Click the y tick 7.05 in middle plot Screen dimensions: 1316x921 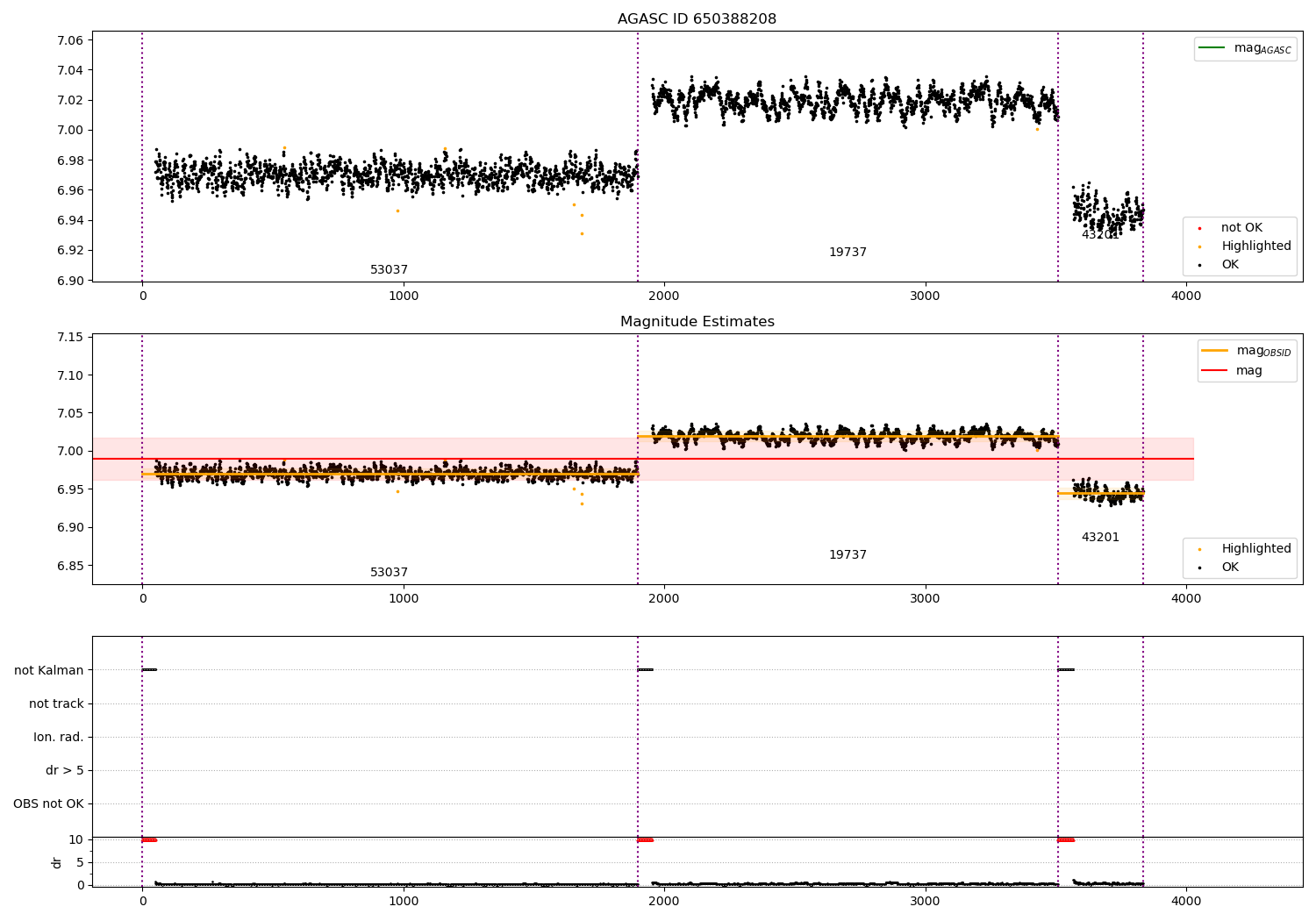pos(70,413)
